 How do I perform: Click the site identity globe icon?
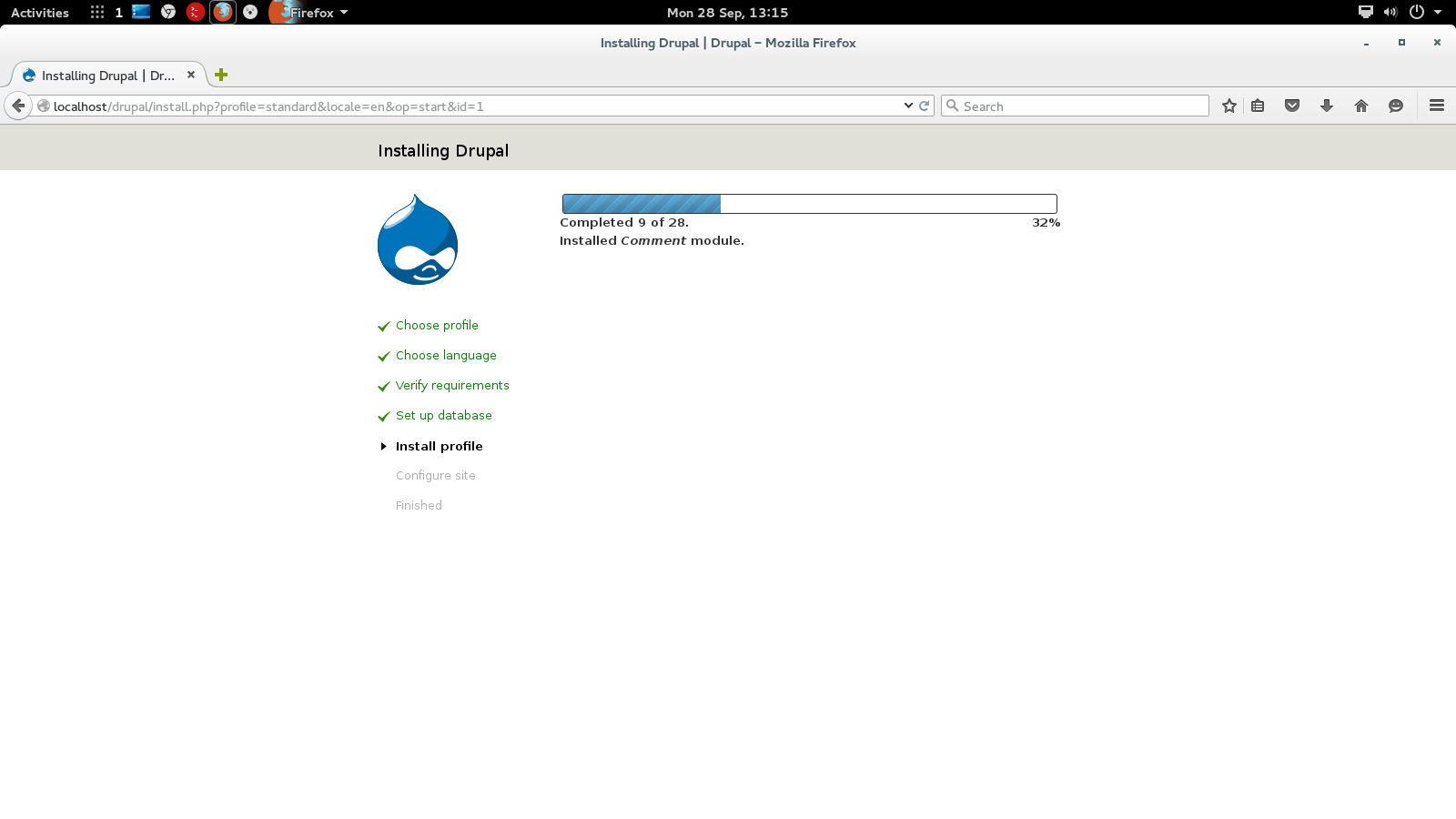click(x=43, y=106)
